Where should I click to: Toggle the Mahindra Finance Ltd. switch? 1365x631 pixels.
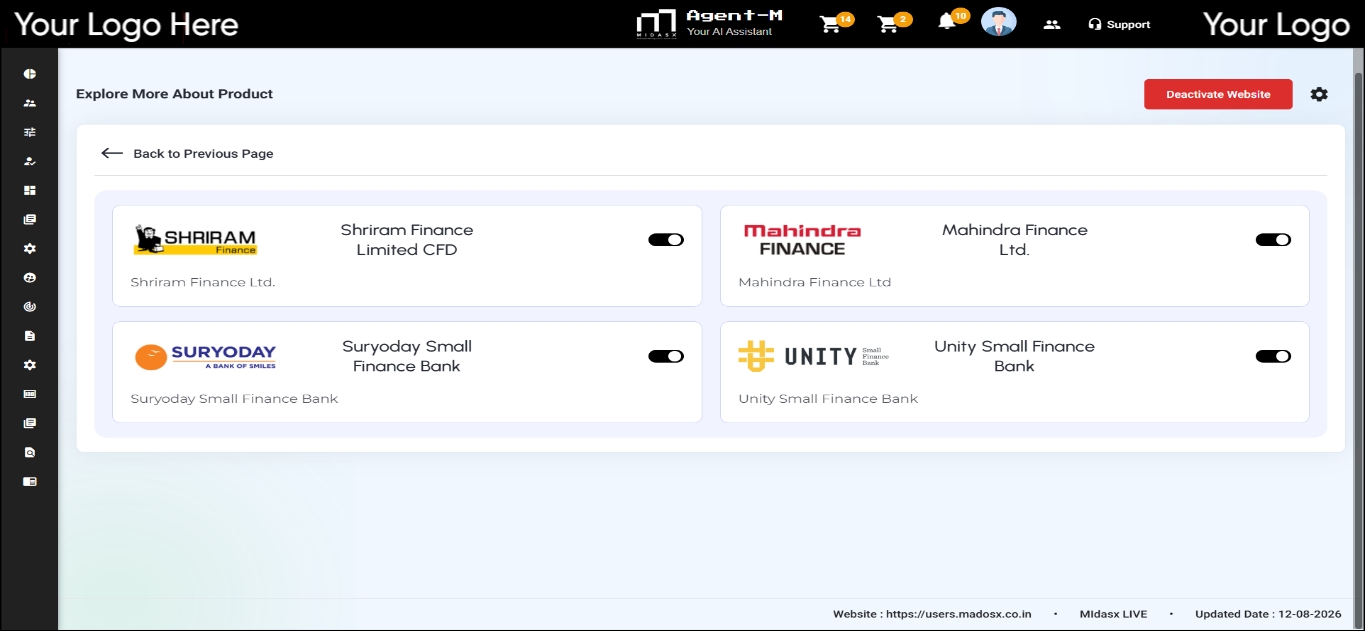1273,240
